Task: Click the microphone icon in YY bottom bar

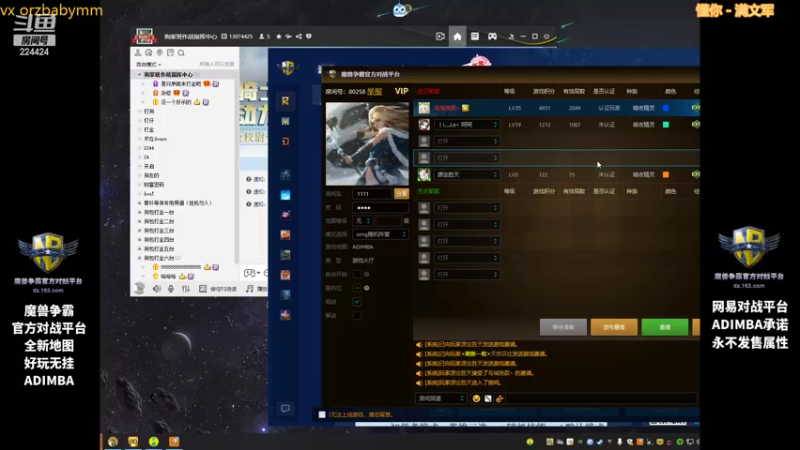Action: pyautogui.click(x=171, y=289)
